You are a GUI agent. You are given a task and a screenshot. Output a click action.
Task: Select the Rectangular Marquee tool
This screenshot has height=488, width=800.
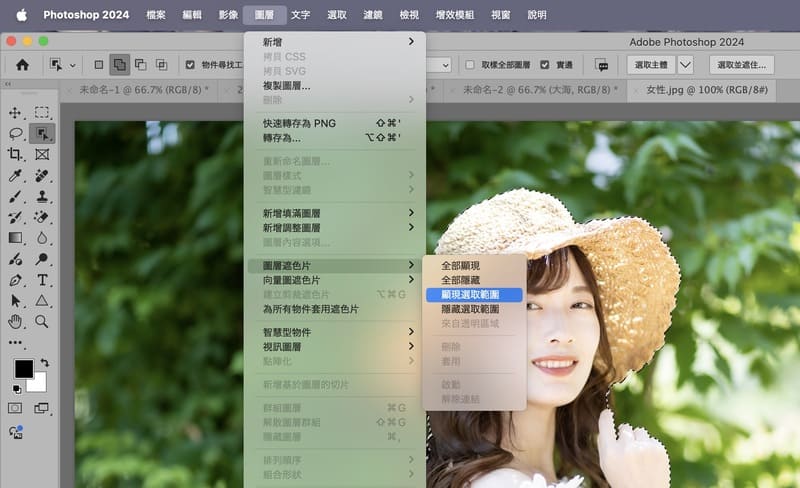(x=42, y=113)
